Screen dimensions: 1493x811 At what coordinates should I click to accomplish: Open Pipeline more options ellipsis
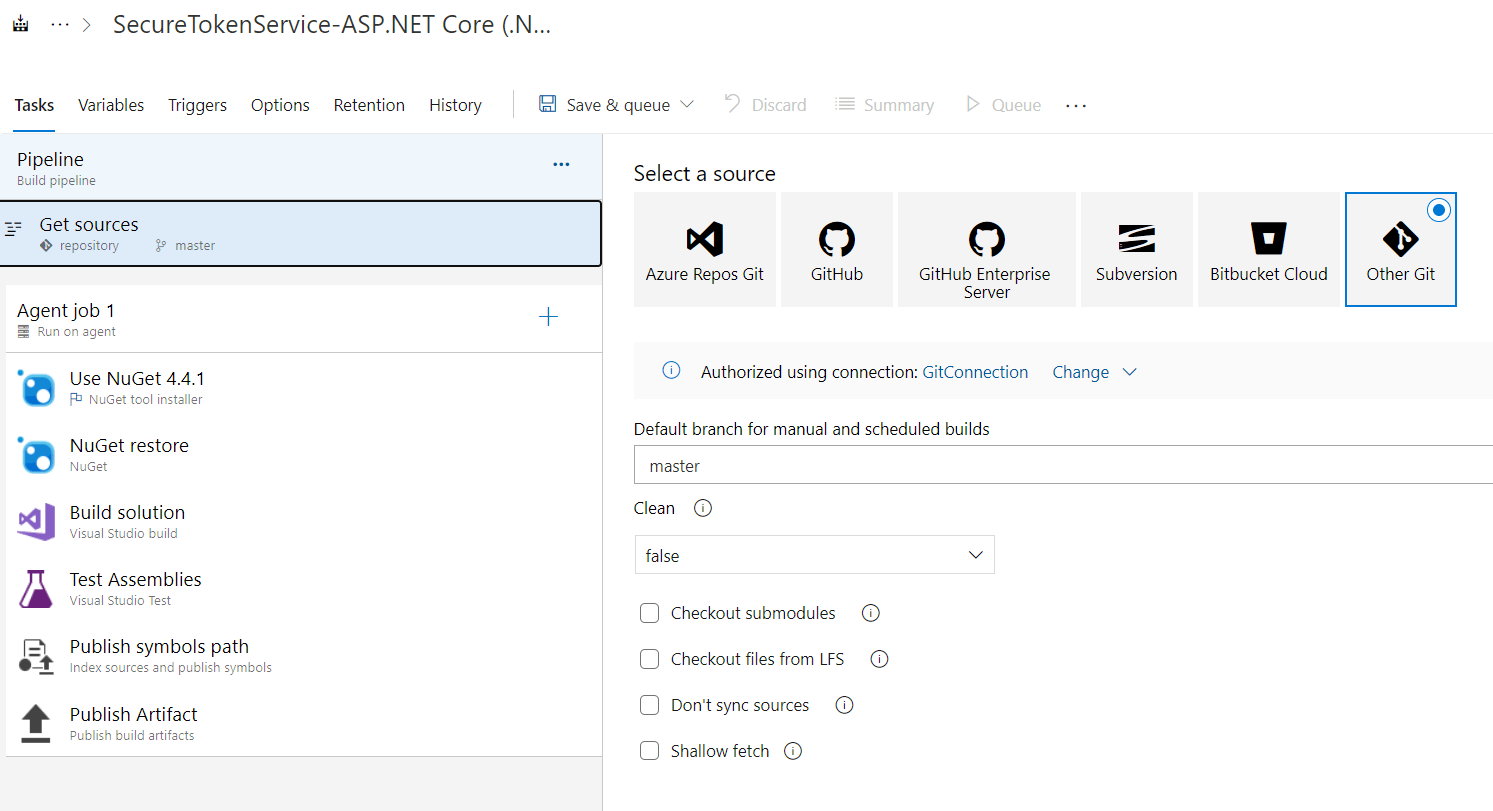coord(561,165)
